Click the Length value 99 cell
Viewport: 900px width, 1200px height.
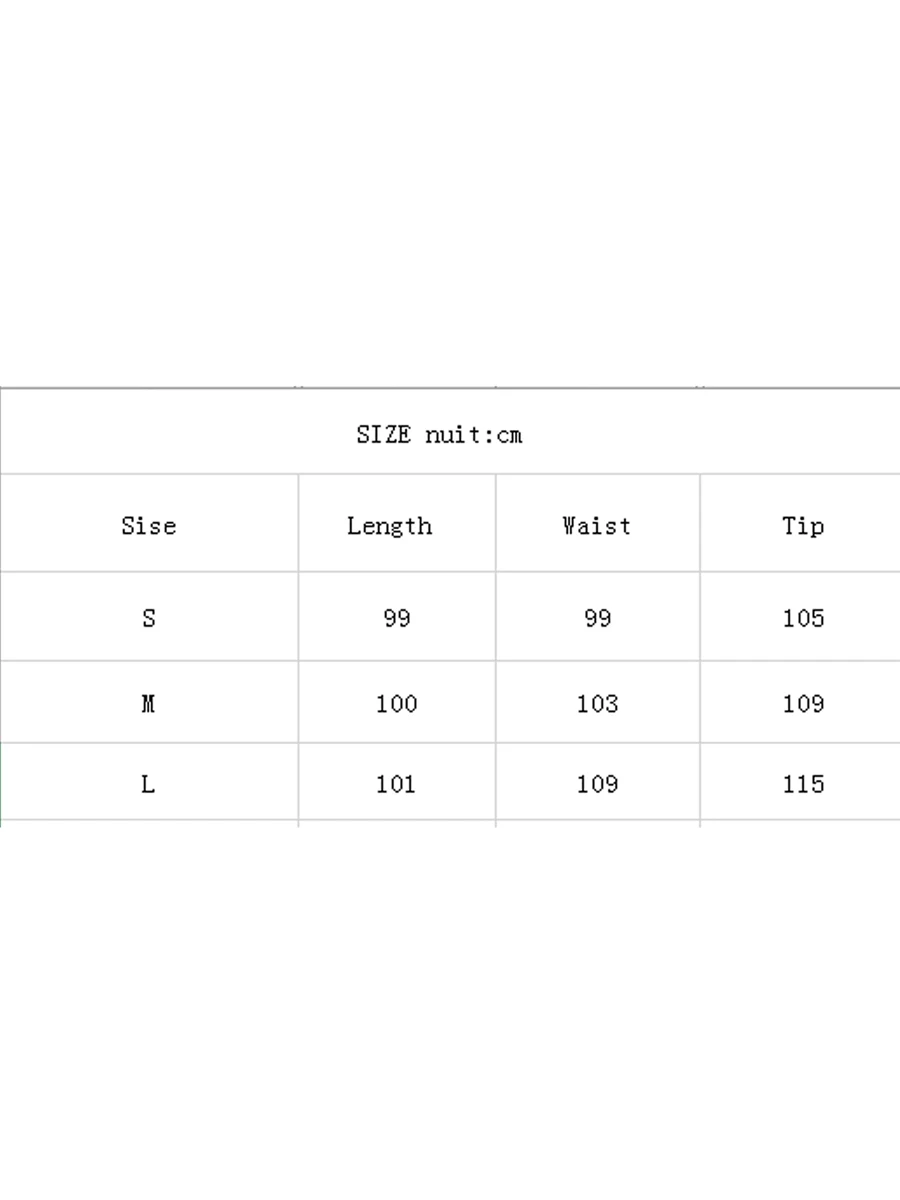tap(397, 616)
